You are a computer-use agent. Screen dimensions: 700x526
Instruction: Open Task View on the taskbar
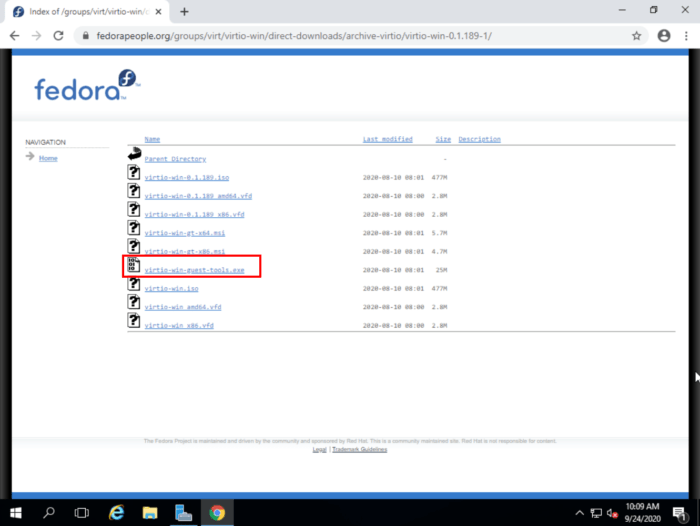[82, 513]
